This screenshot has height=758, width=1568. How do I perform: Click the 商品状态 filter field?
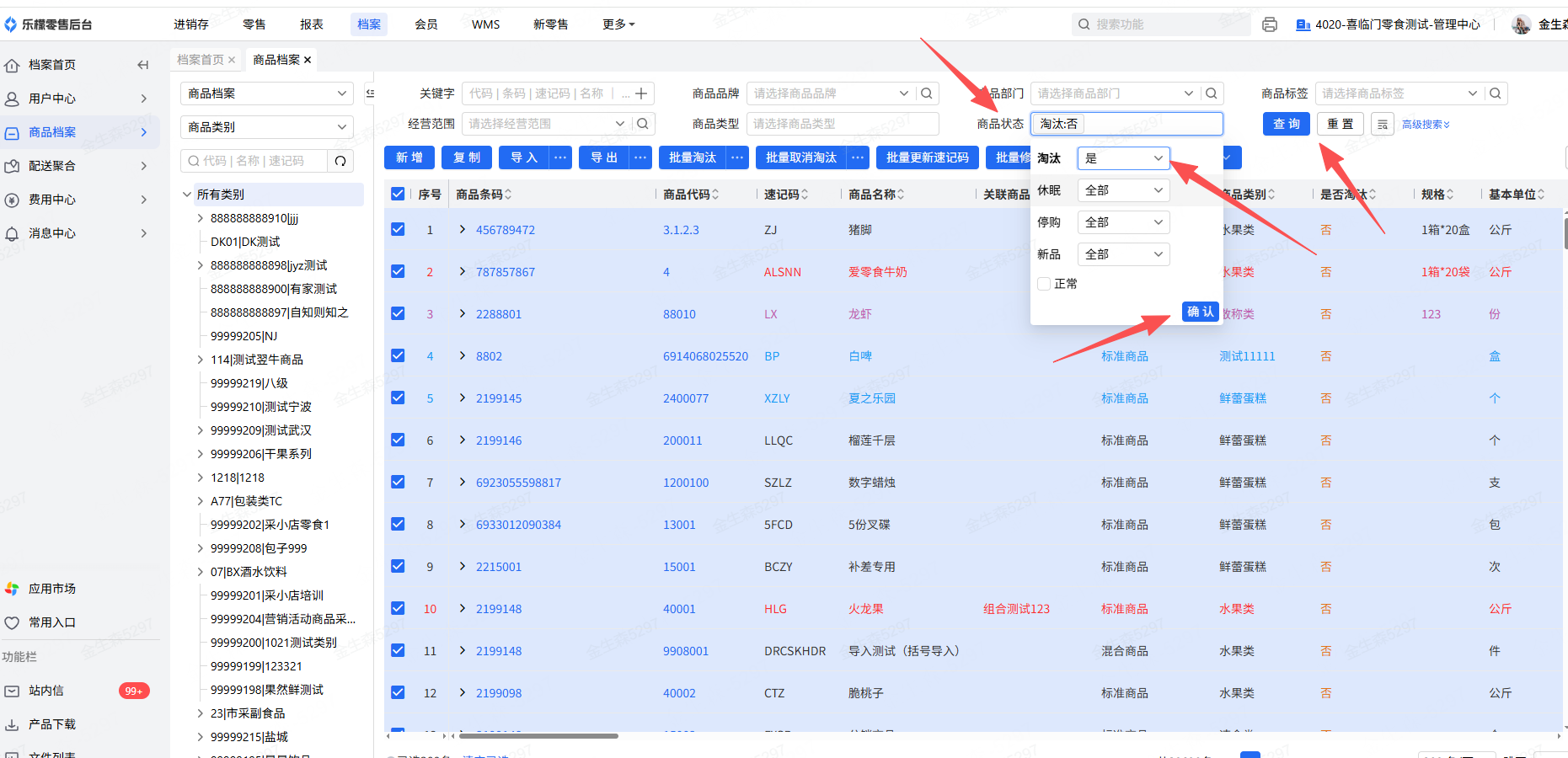point(1126,124)
